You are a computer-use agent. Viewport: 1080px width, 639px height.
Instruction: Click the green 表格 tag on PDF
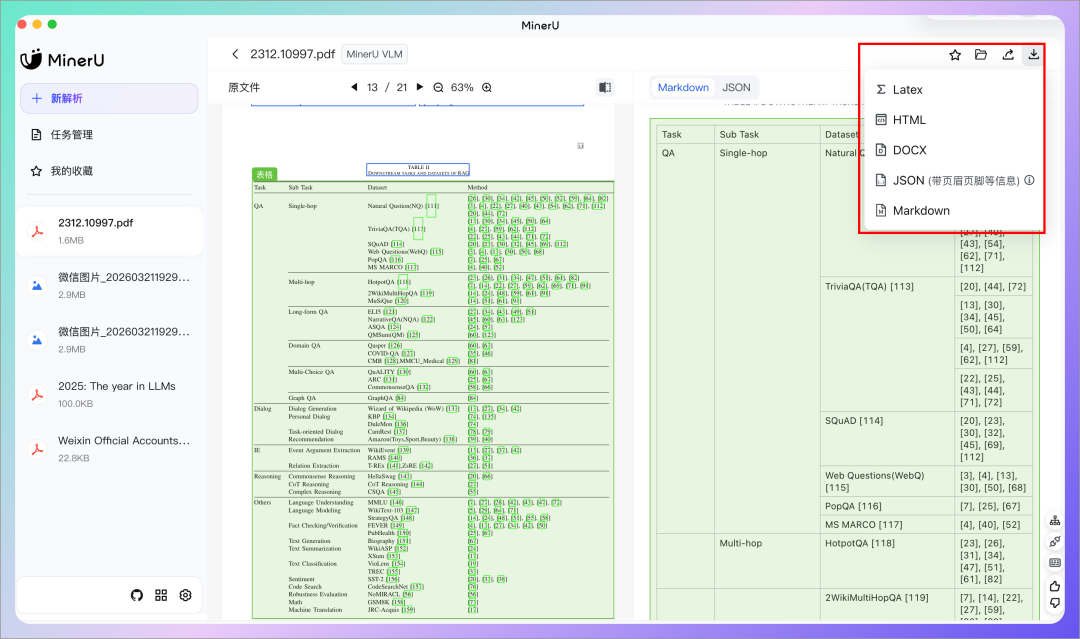pyautogui.click(x=264, y=174)
